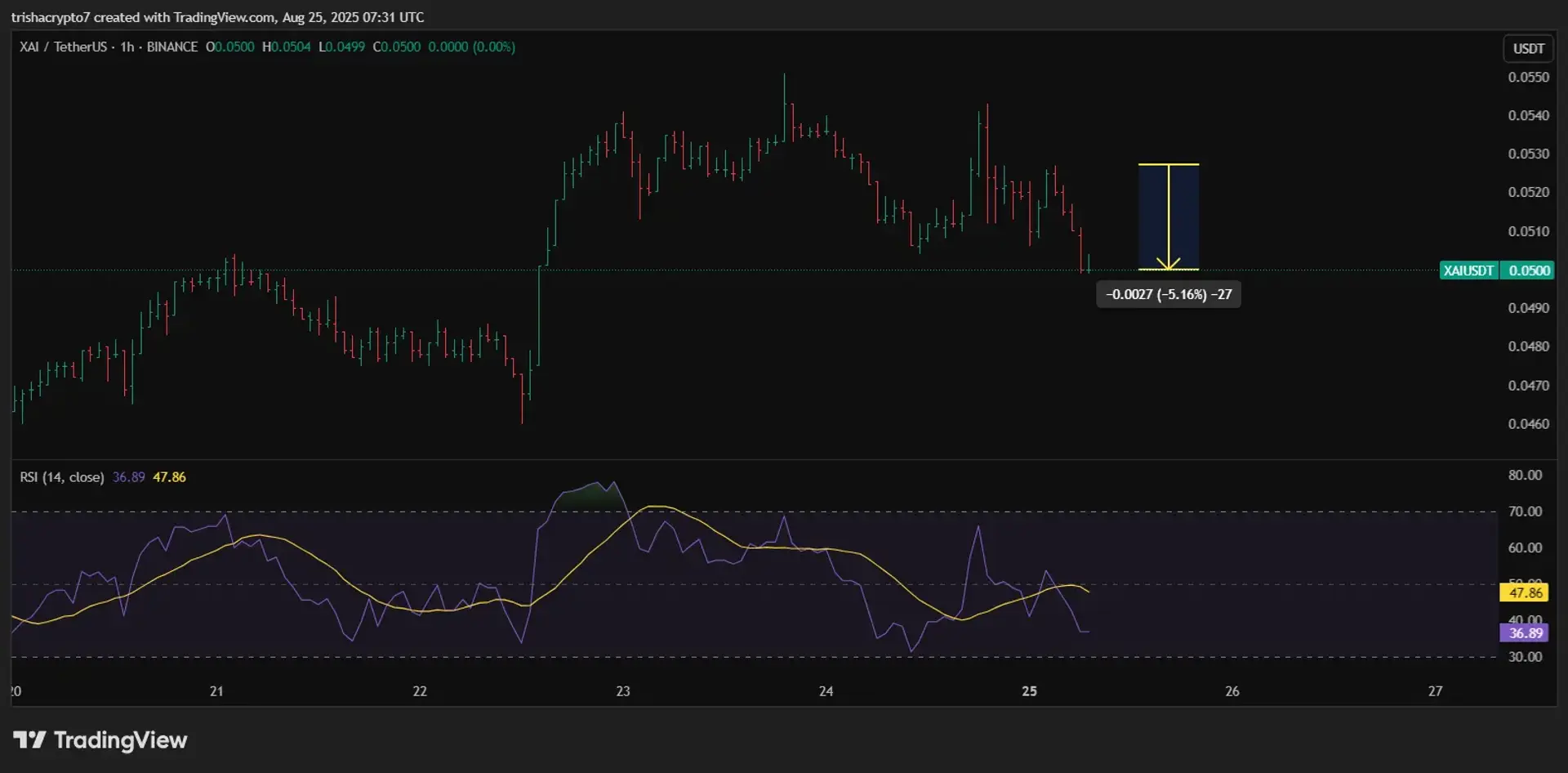Image resolution: width=1568 pixels, height=773 pixels.
Task: Click the BINANCE exchange label
Action: [172, 47]
